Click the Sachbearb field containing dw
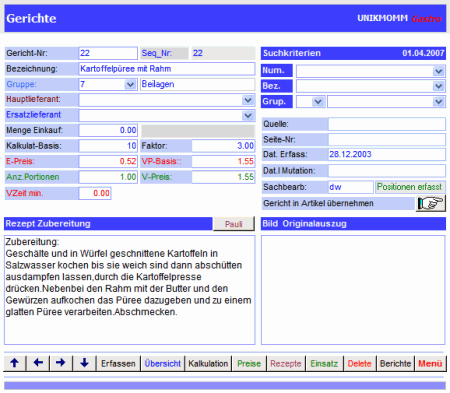The height and width of the screenshot is (393, 450). (351, 187)
